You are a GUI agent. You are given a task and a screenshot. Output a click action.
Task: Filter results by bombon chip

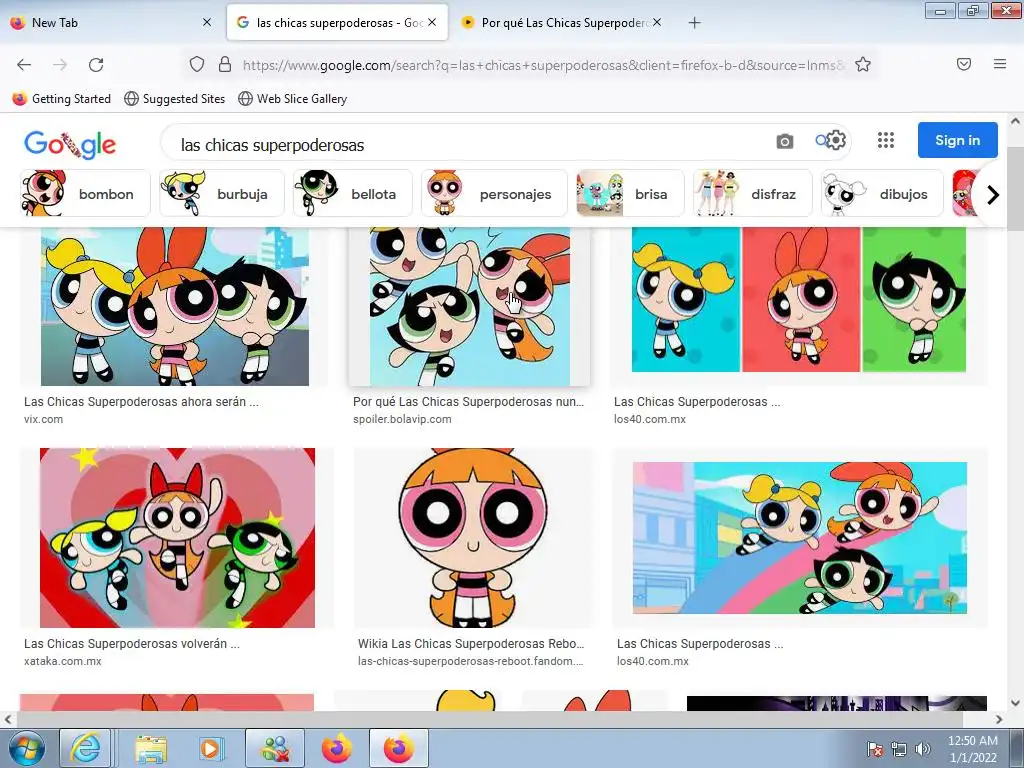[85, 193]
